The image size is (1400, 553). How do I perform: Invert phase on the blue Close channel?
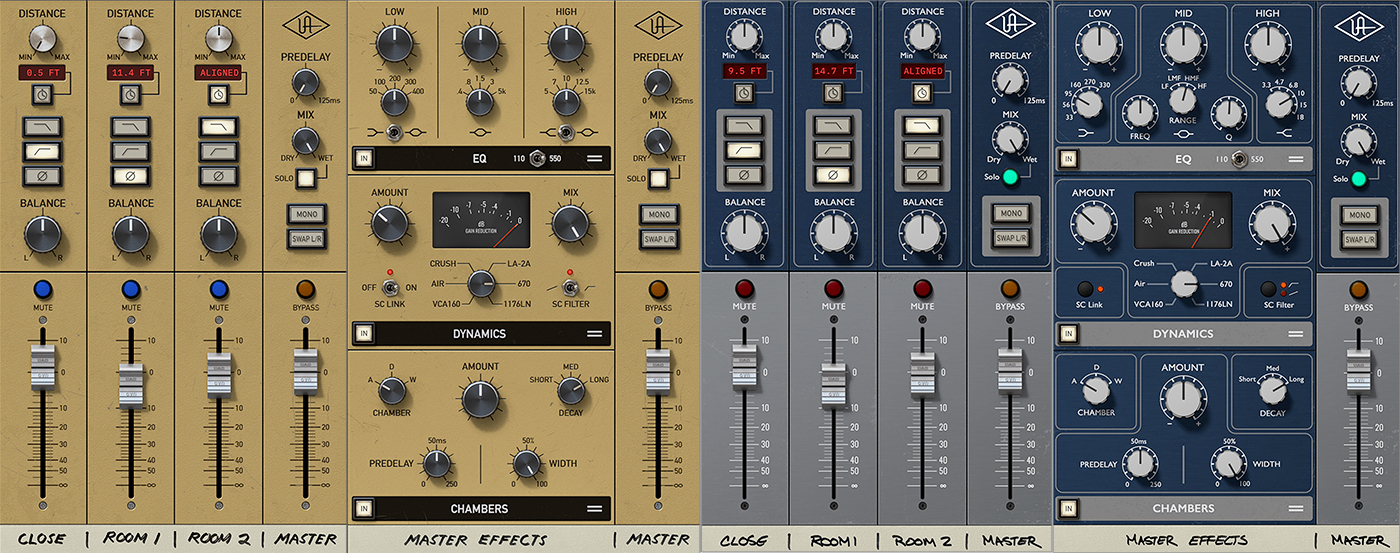744,176
